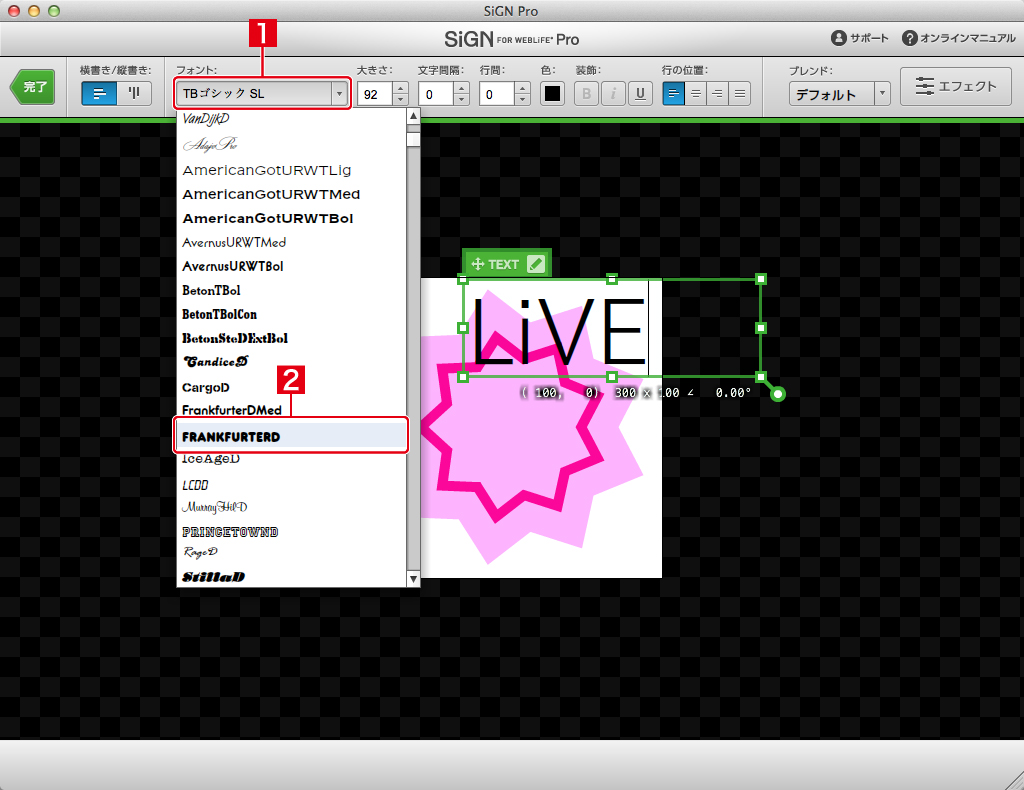This screenshot has height=790, width=1024.
Task: Decrease character spacing stepper down
Action: [x=462, y=100]
